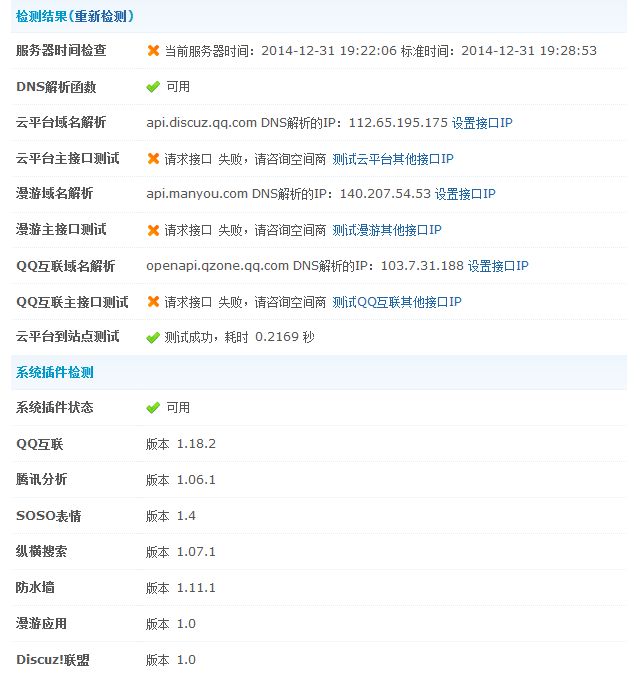Click 测试漫游其他接口IP link
The image size is (627, 673).
click(x=387, y=230)
